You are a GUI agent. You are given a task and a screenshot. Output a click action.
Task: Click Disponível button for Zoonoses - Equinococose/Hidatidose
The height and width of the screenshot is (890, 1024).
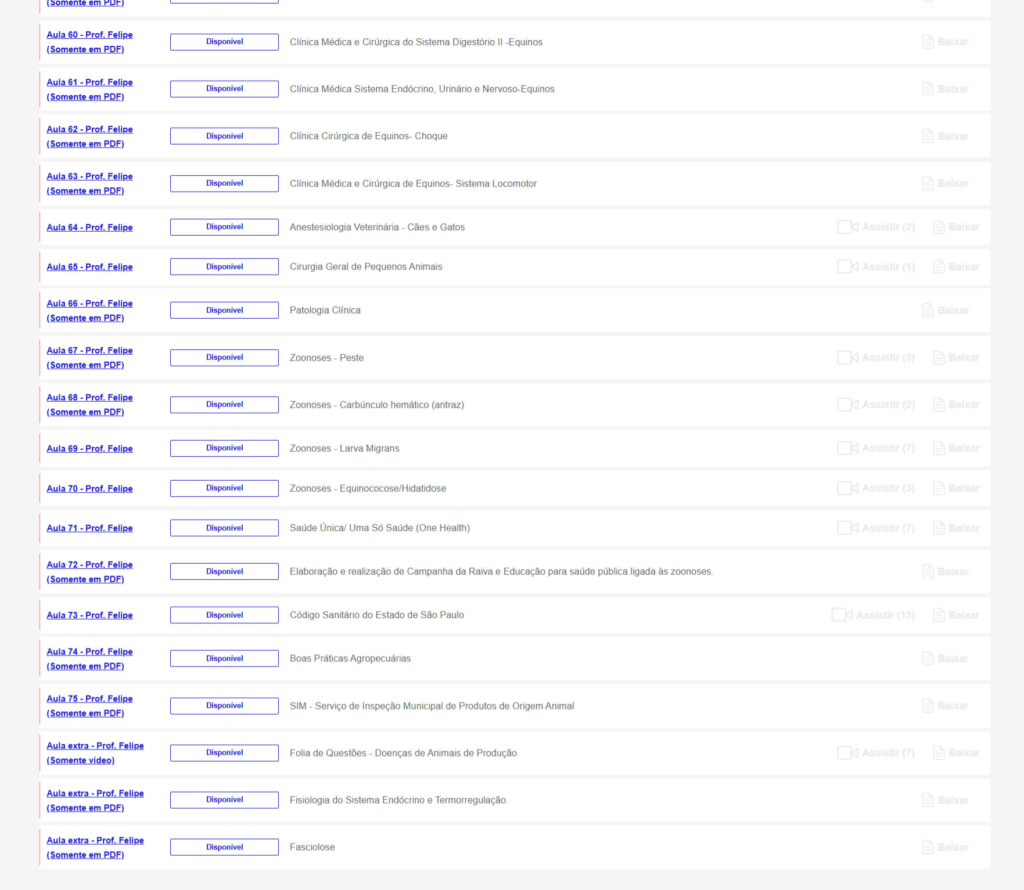pos(224,488)
